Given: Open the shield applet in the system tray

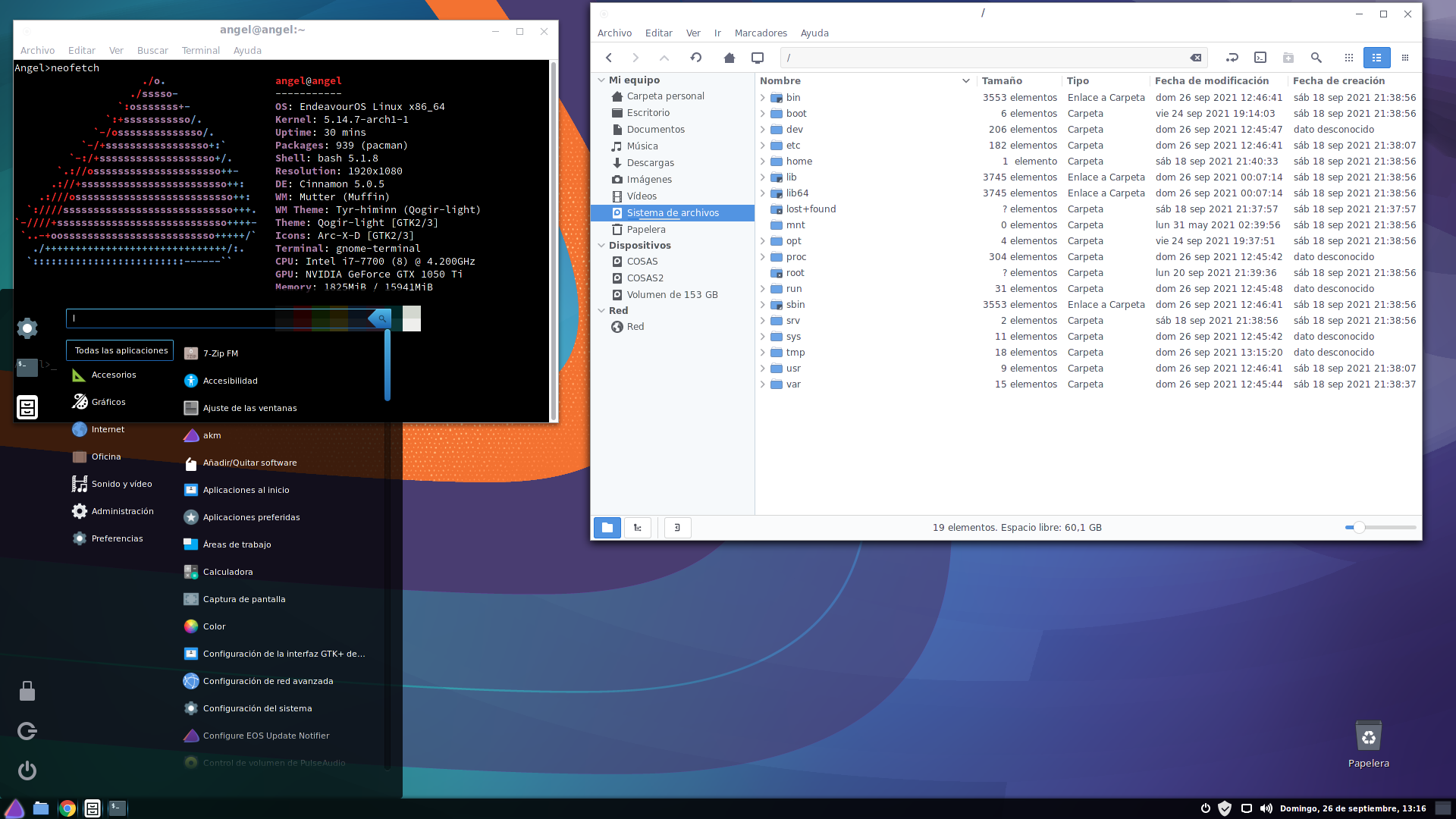Looking at the screenshot, I should (1225, 808).
